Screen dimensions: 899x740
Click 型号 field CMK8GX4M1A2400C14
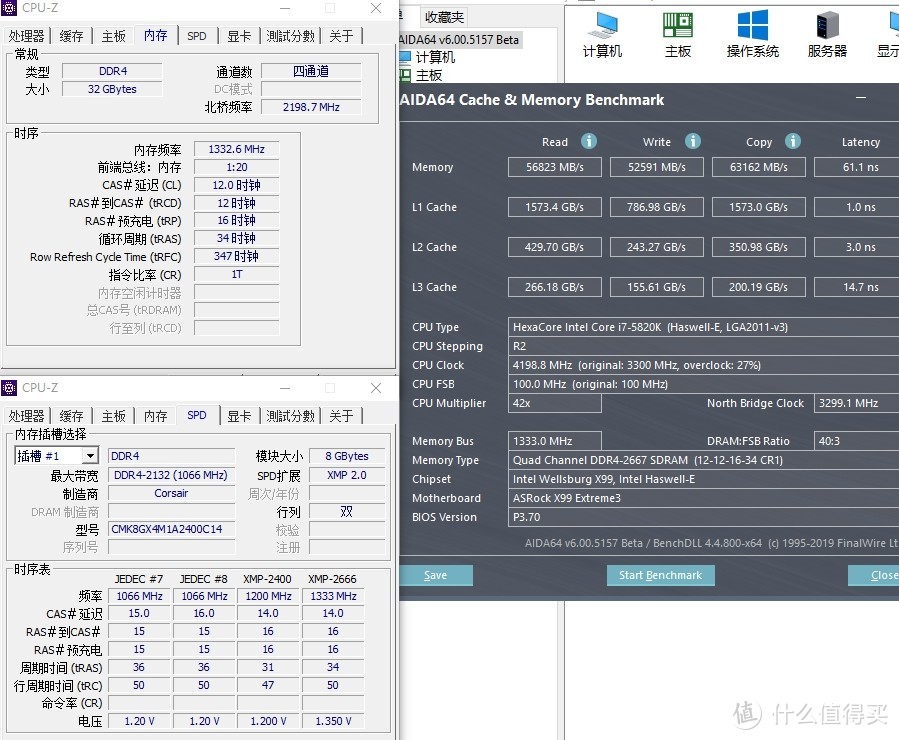pos(171,529)
